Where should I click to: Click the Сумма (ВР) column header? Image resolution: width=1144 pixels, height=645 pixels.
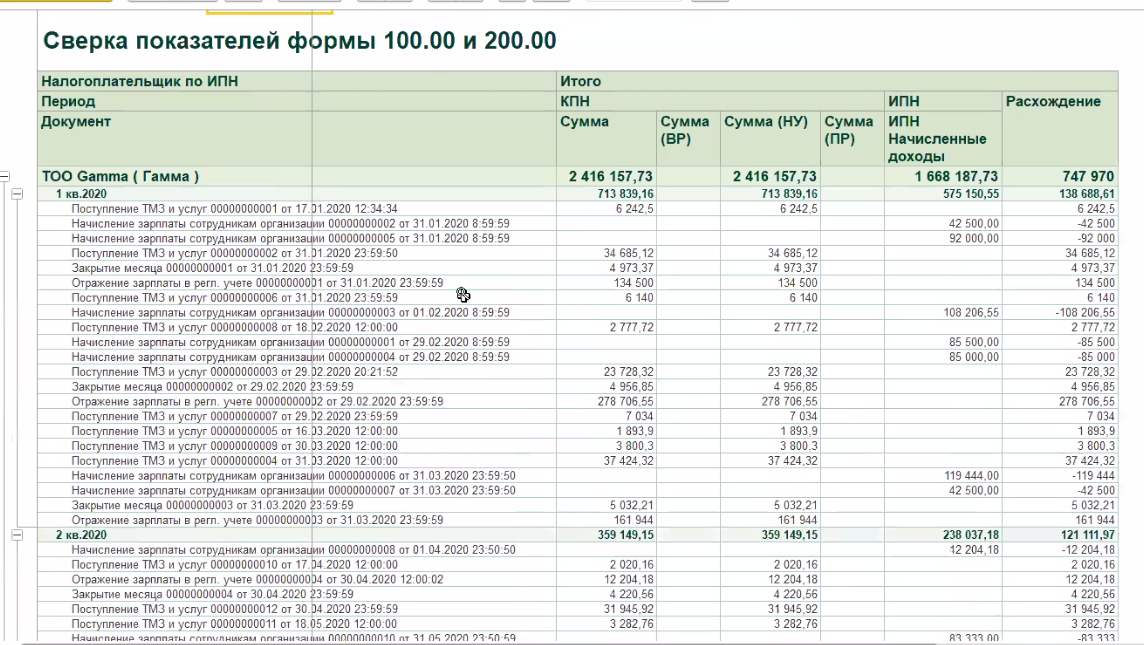click(x=685, y=130)
